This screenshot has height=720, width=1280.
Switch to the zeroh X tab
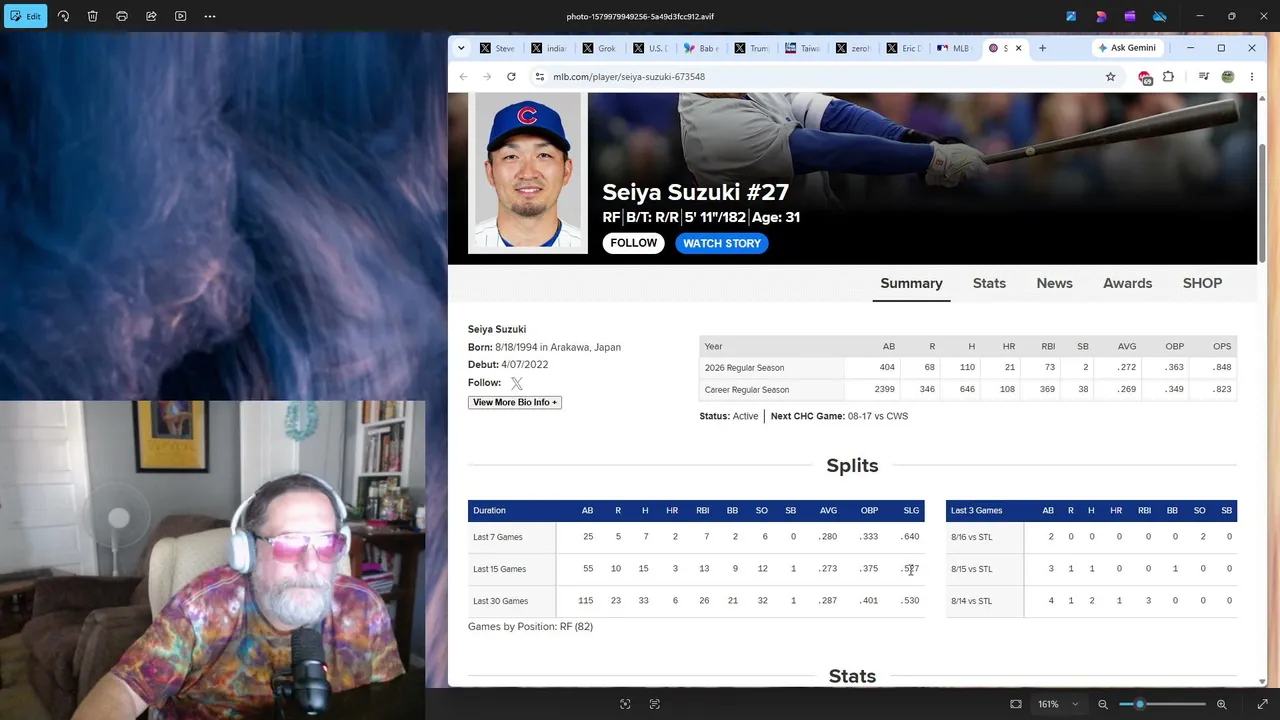[x=853, y=48]
